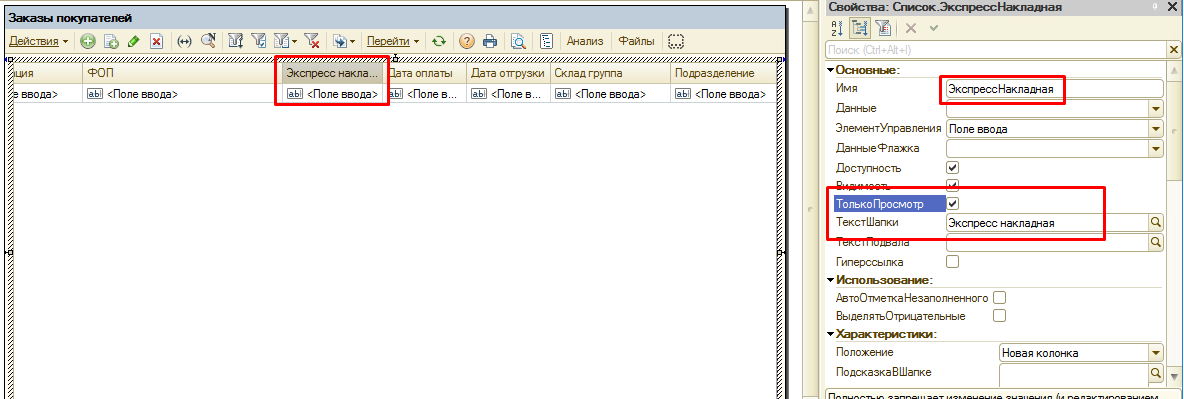Sort properties alphabetically with A-Z icon
The height and width of the screenshot is (399, 1184).
(836, 28)
